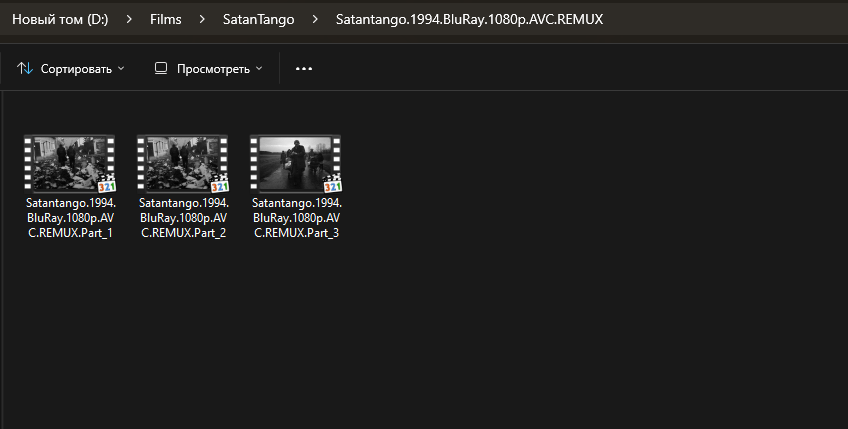
Task: Open the three-dot more options menu
Action: pos(304,69)
